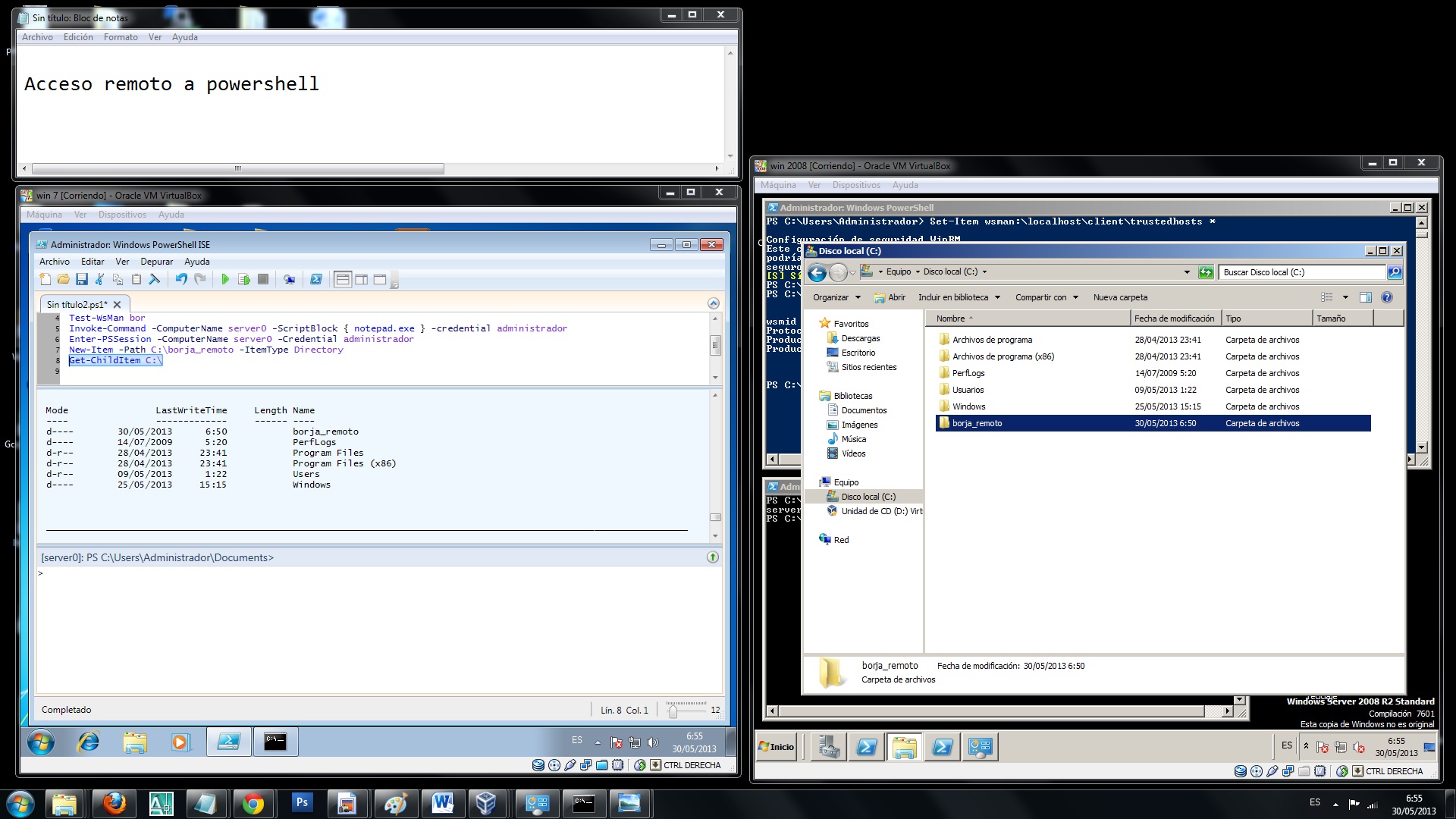
Task: Click the Nueva carpeta button
Action: (1120, 297)
